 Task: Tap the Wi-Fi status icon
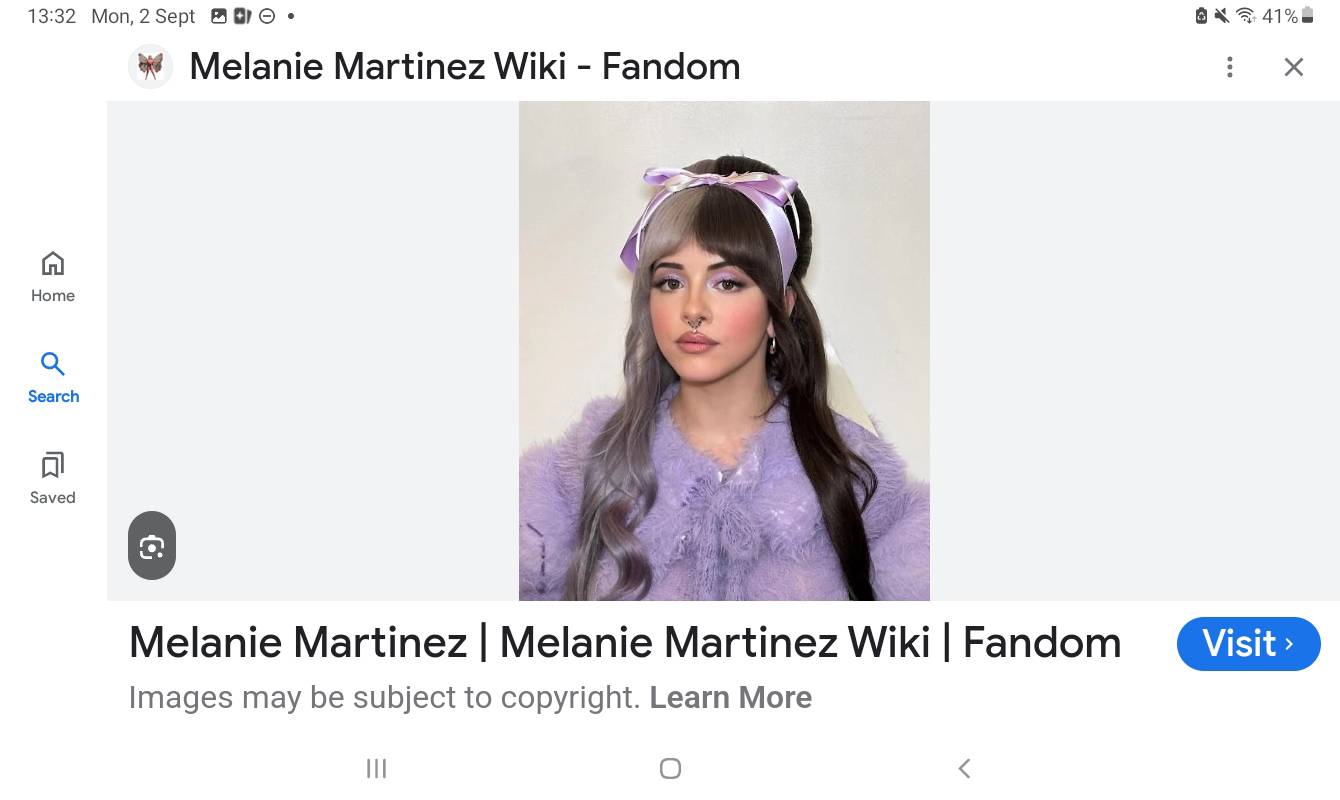click(x=1245, y=16)
